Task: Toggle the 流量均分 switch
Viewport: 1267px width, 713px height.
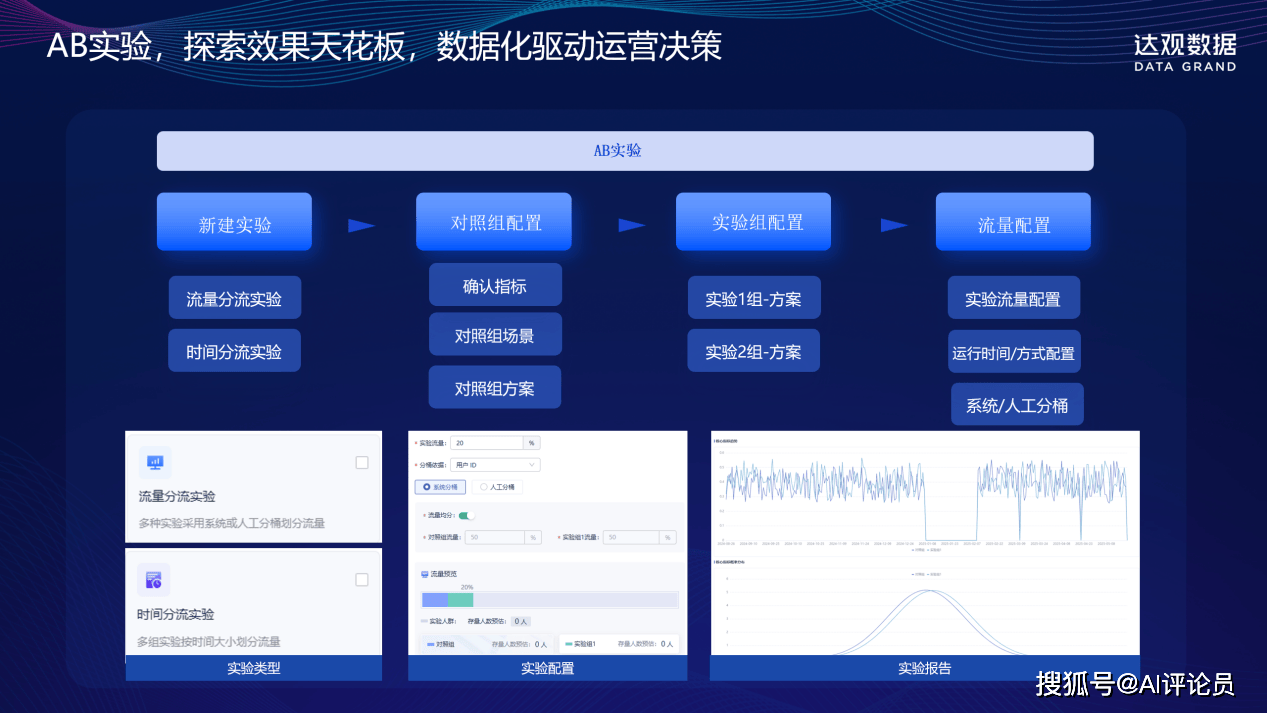Action: pos(466,515)
